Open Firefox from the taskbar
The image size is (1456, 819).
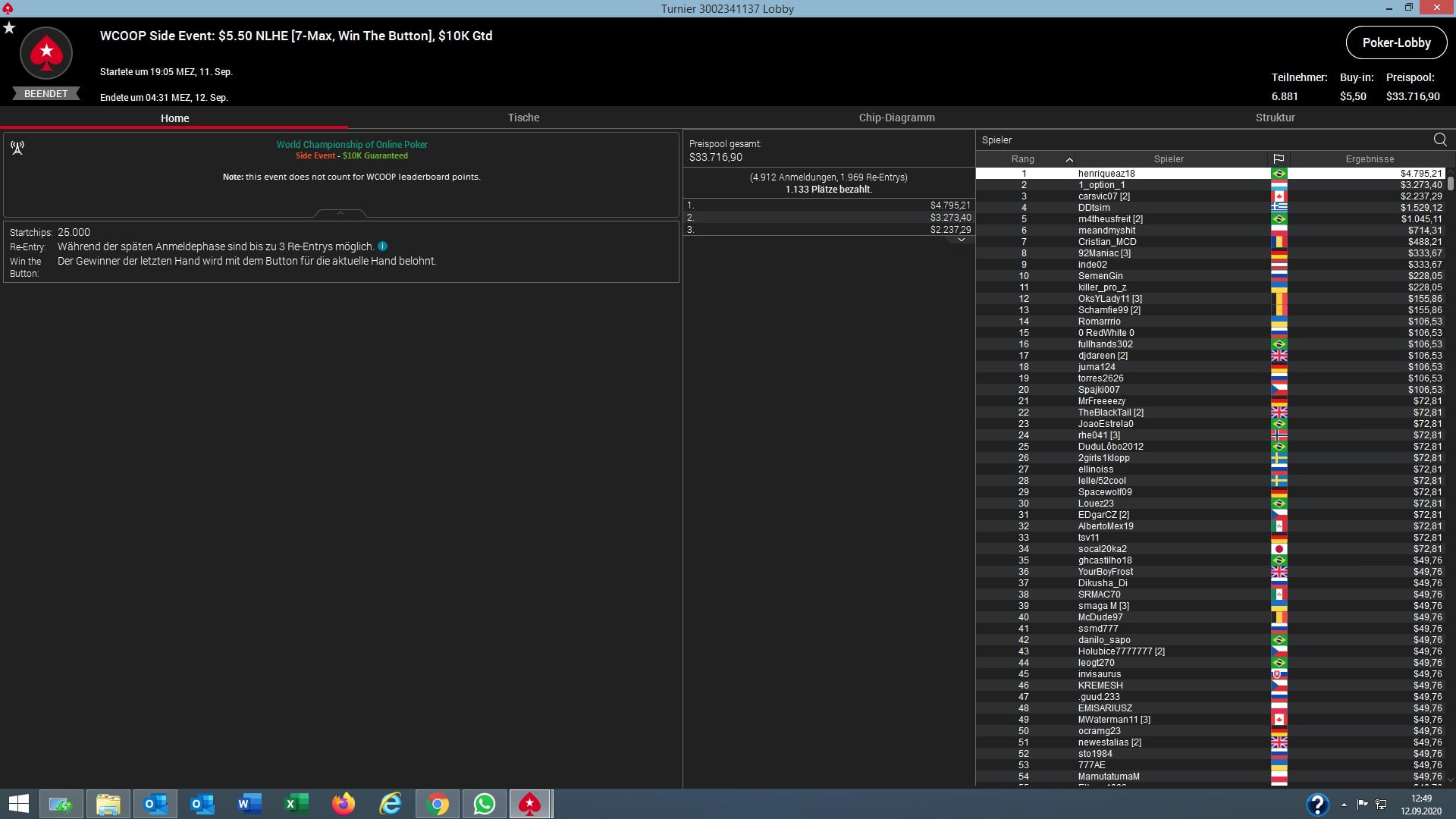[x=344, y=804]
